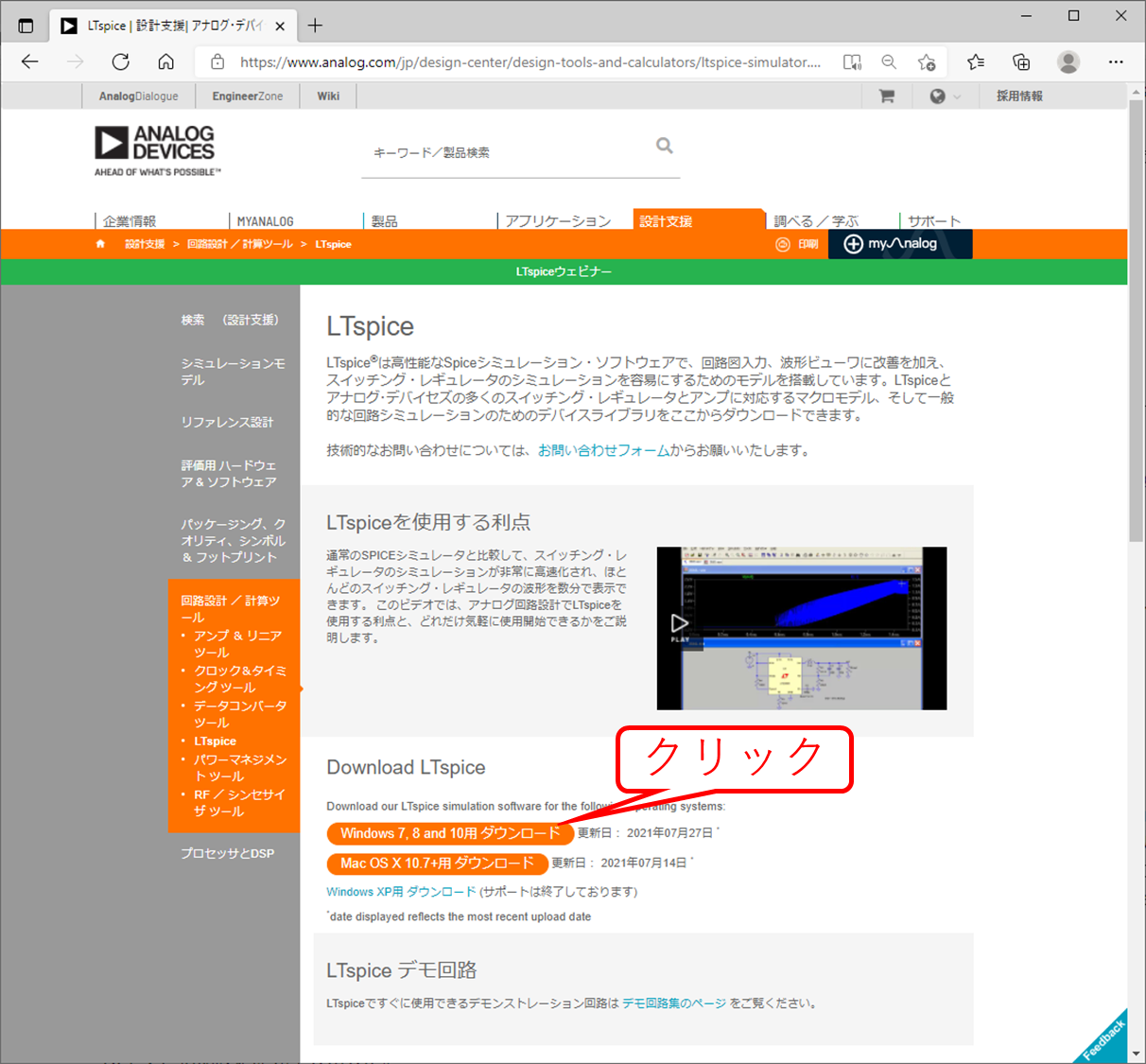Open a new browser tab

[x=316, y=26]
